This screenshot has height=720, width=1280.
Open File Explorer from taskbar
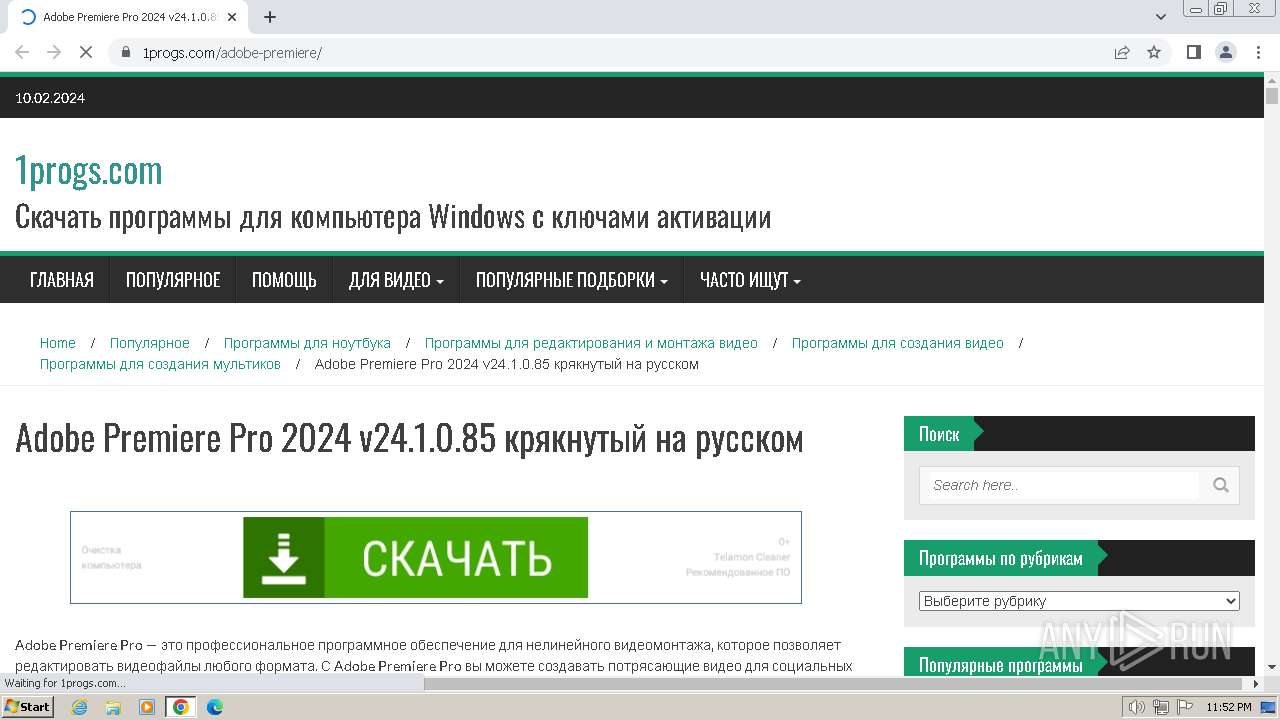[113, 707]
